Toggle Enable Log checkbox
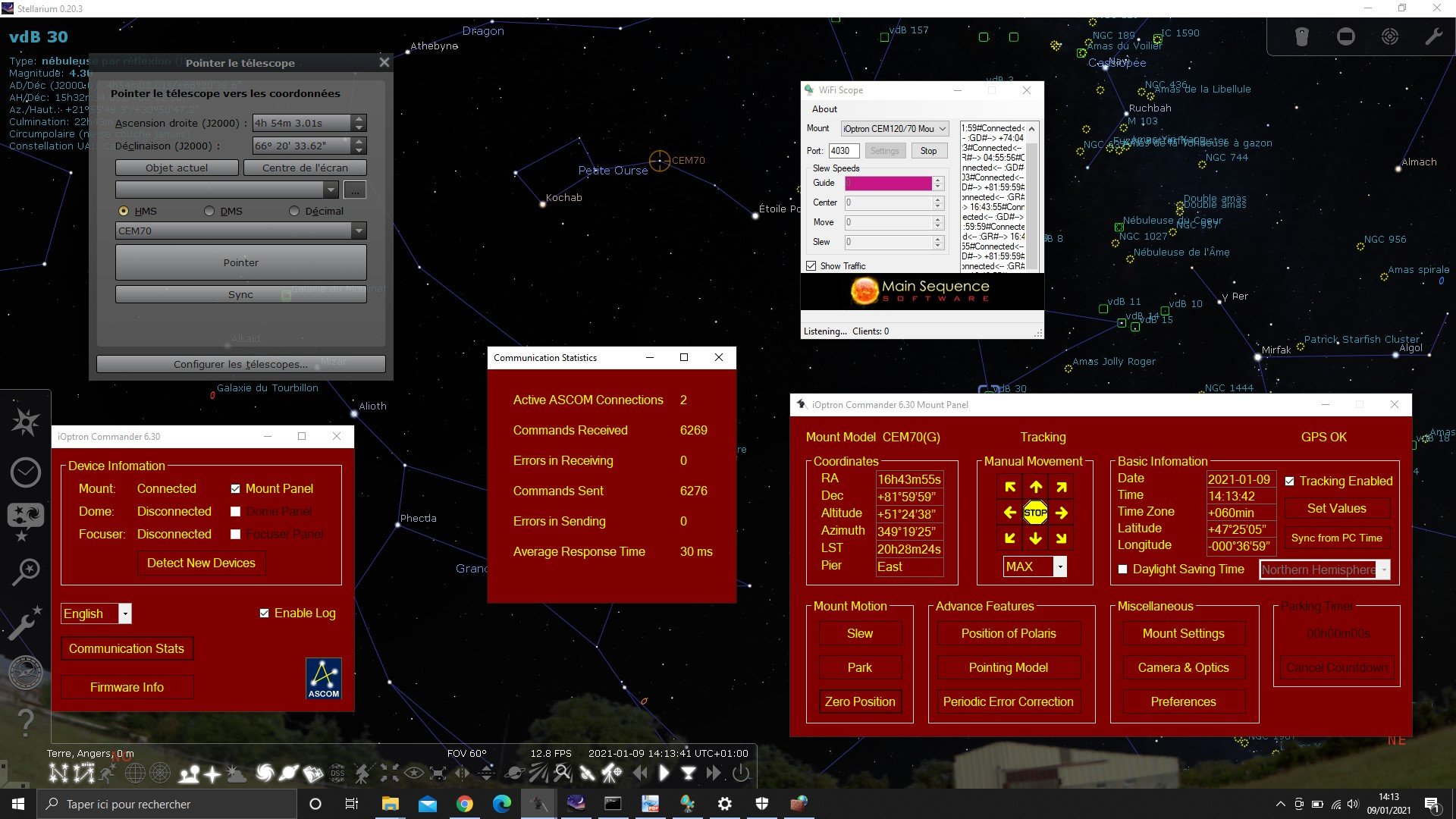 (265, 613)
